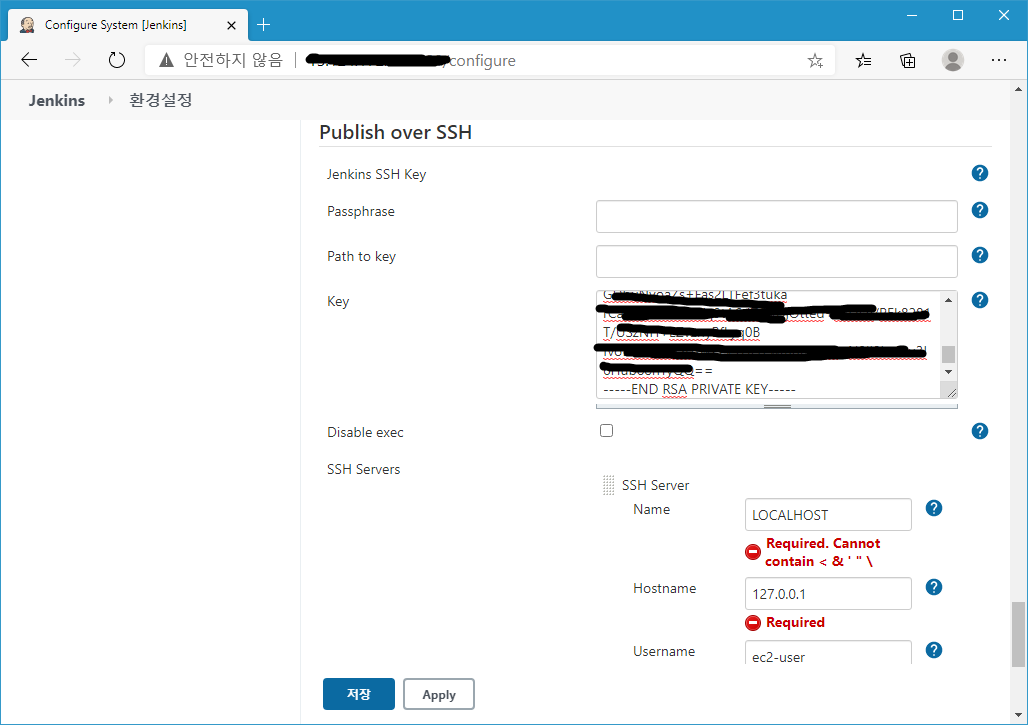Expand the Jenkins breadcrumb arrow menu
The width and height of the screenshot is (1028, 725).
(110, 100)
